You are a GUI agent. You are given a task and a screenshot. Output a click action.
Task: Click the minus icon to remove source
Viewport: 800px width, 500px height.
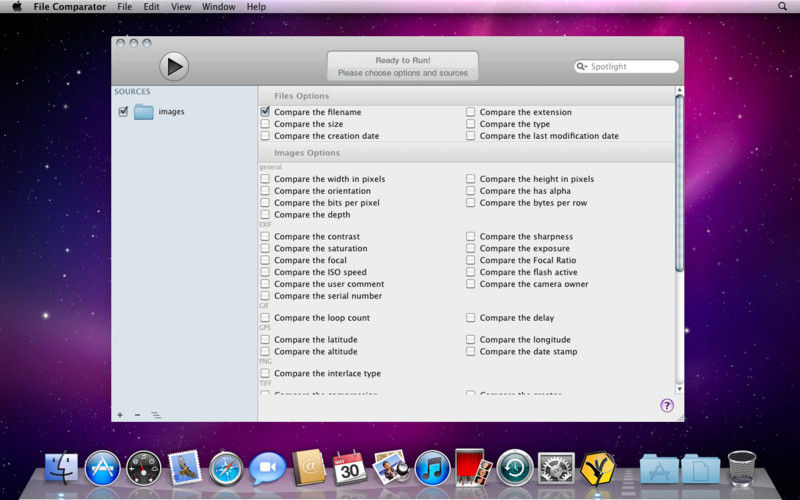point(137,414)
